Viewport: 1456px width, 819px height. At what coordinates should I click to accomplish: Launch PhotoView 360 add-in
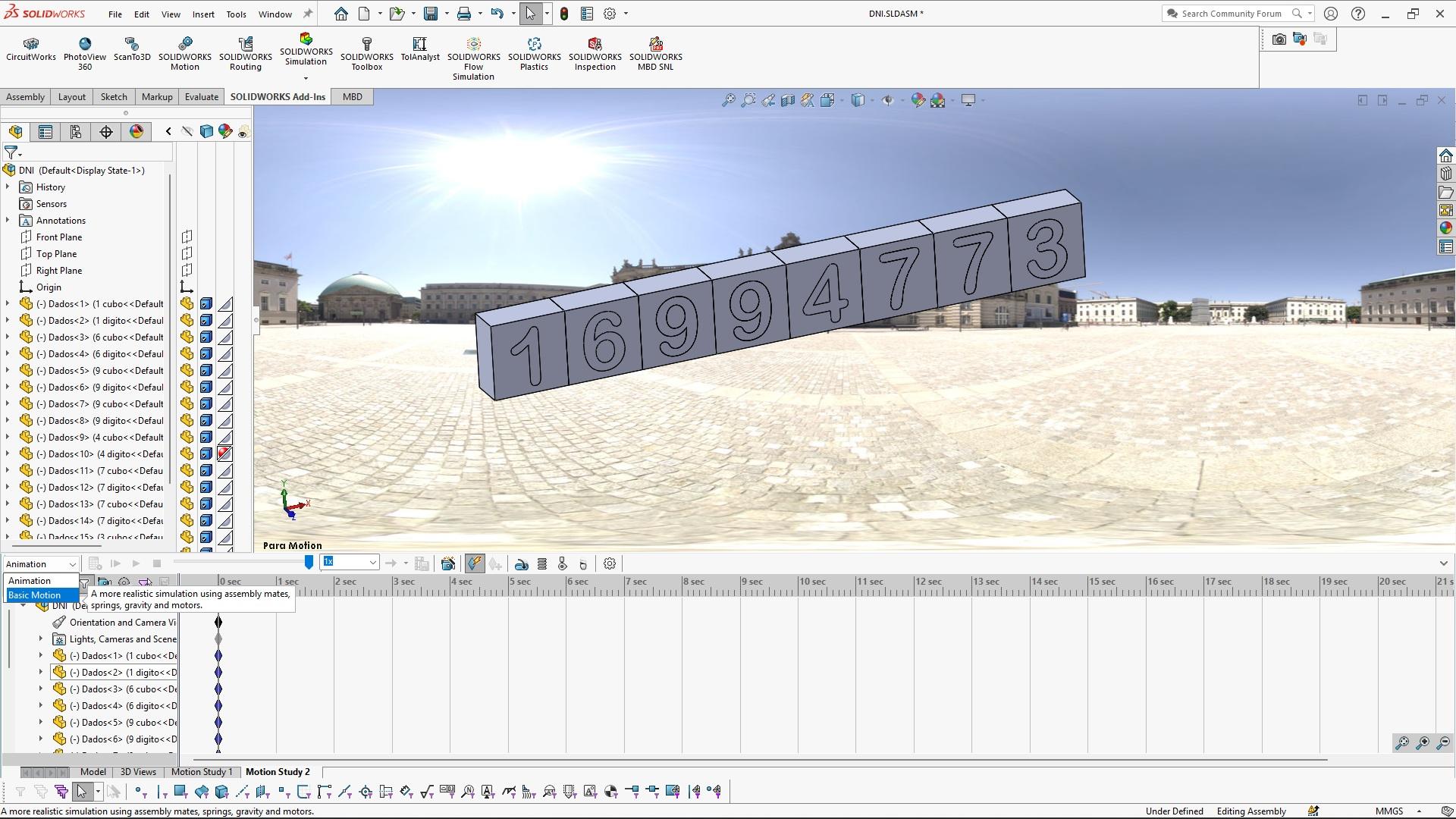(x=85, y=54)
